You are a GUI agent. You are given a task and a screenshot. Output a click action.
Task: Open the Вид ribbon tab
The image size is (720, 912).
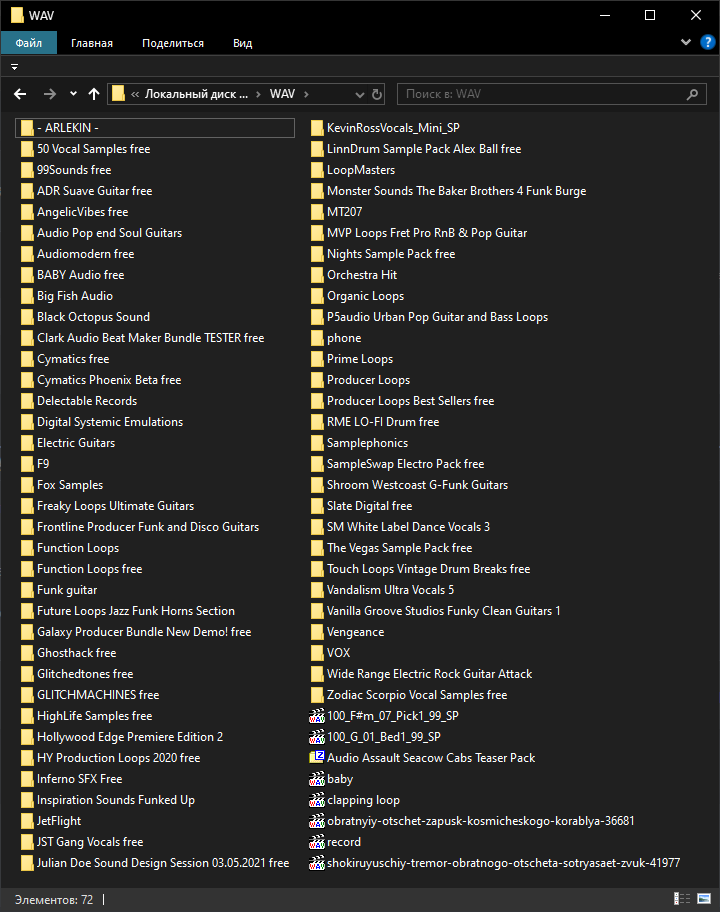(x=243, y=43)
